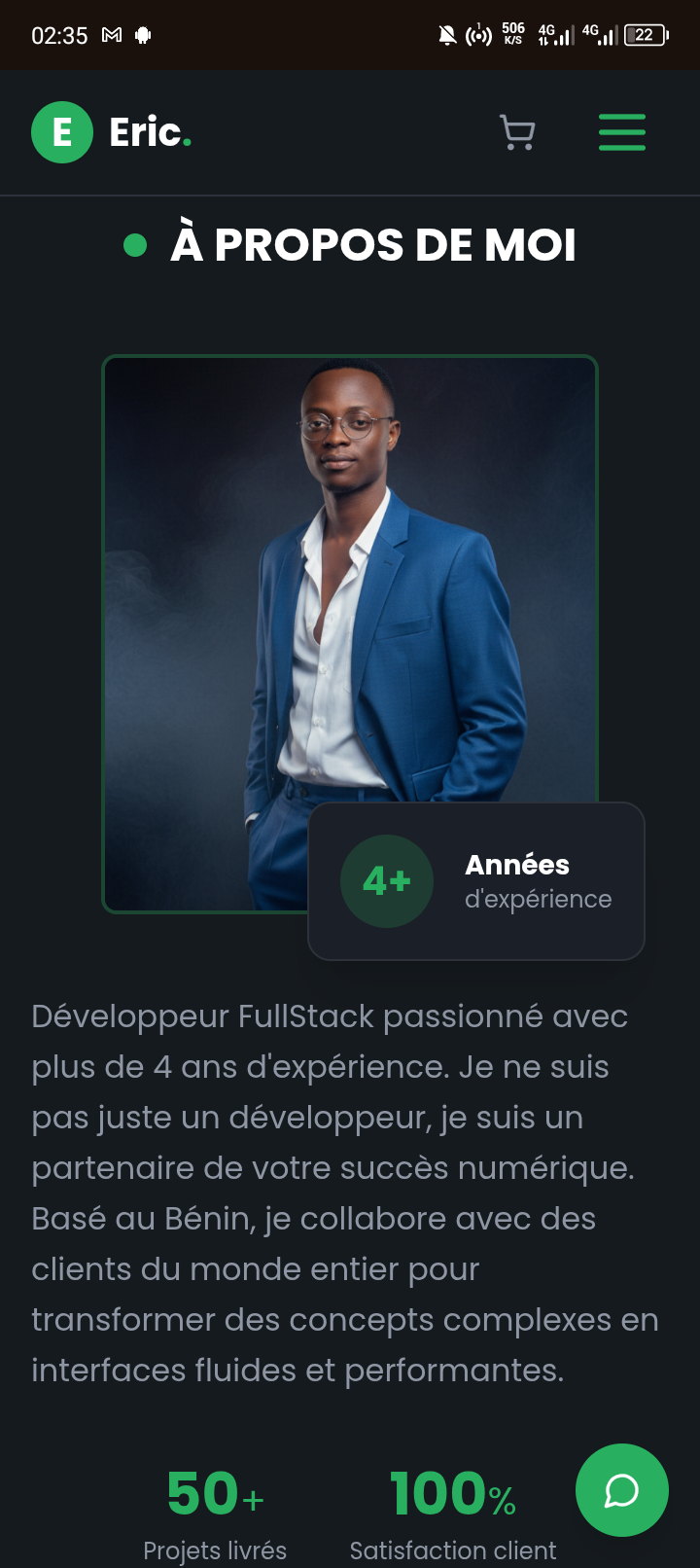Viewport: 700px width, 1568px height.
Task: Tap the battery indicator showing 22
Action: coord(647,35)
